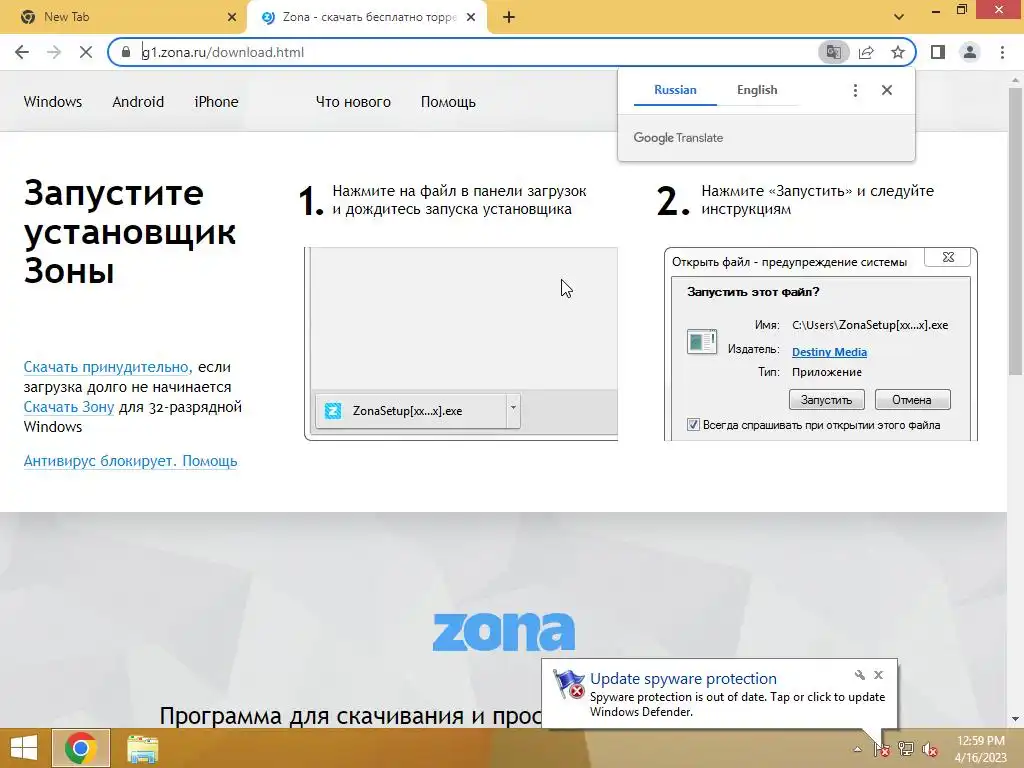Viewport: 1024px width, 768px height.
Task: Click the Скачать принудительно link
Action: click(107, 367)
